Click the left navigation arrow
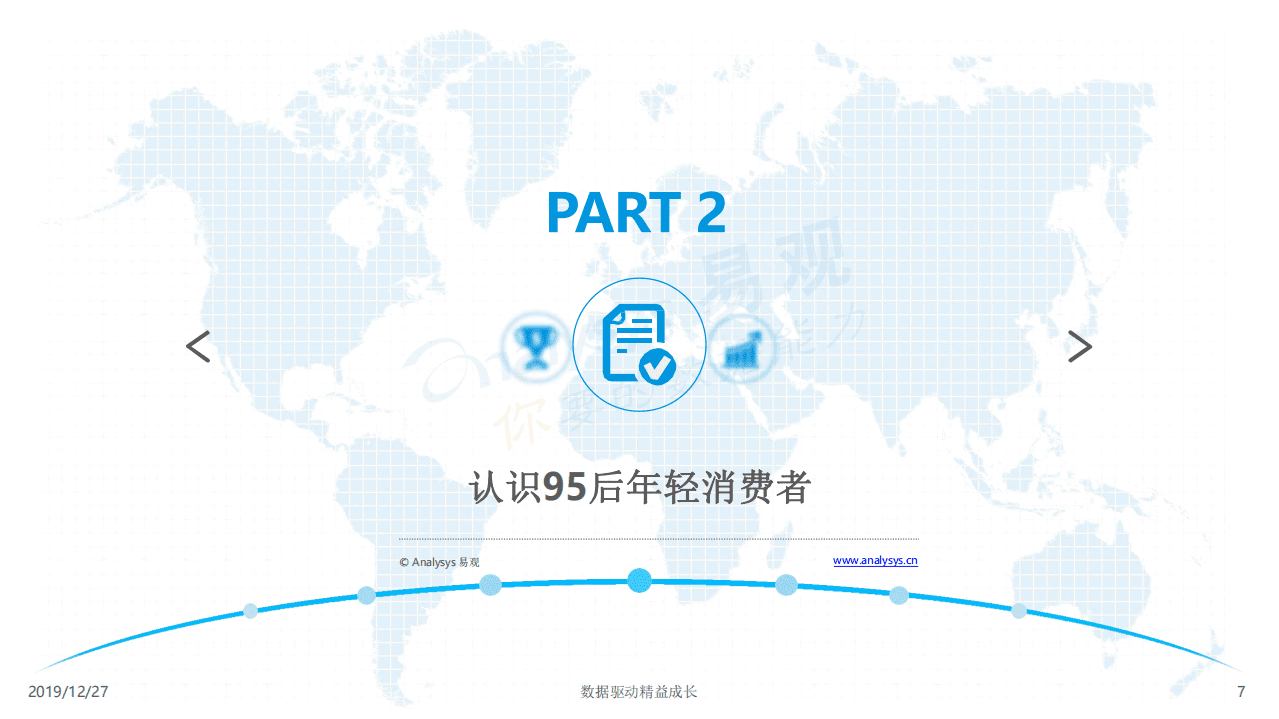The height and width of the screenshot is (719, 1279). click(197, 346)
